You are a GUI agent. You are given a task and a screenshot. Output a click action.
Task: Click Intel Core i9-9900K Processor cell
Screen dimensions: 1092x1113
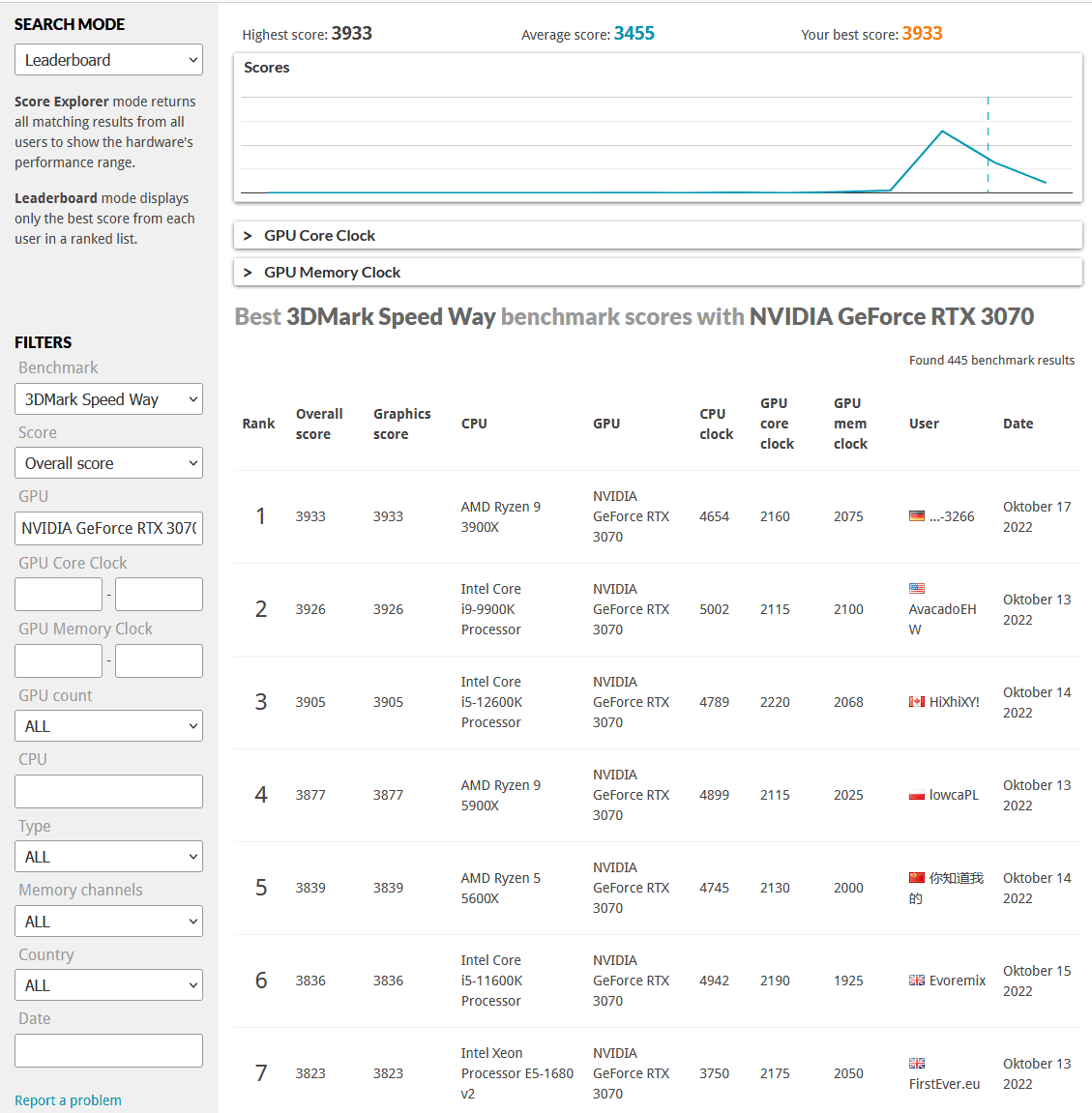490,609
